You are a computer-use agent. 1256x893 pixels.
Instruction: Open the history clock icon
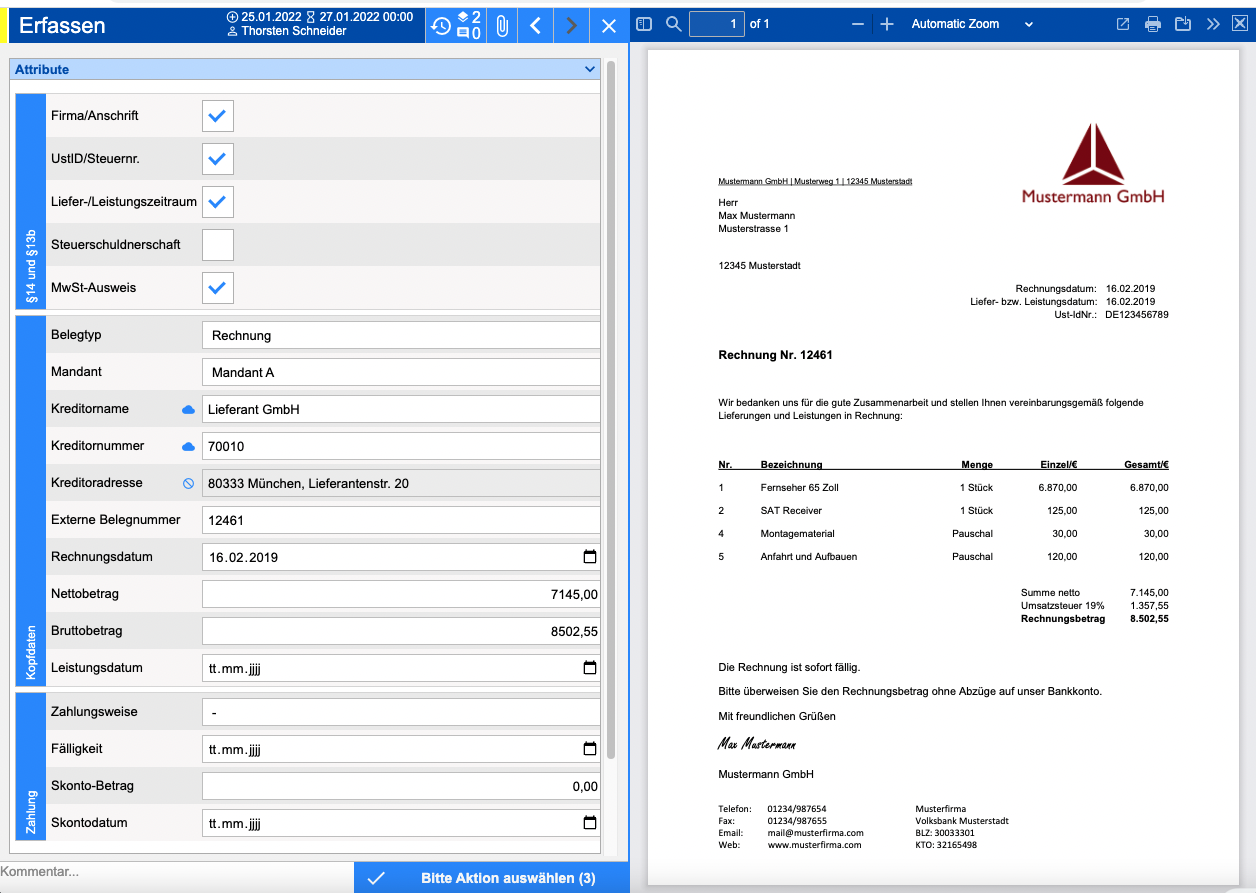click(441, 25)
